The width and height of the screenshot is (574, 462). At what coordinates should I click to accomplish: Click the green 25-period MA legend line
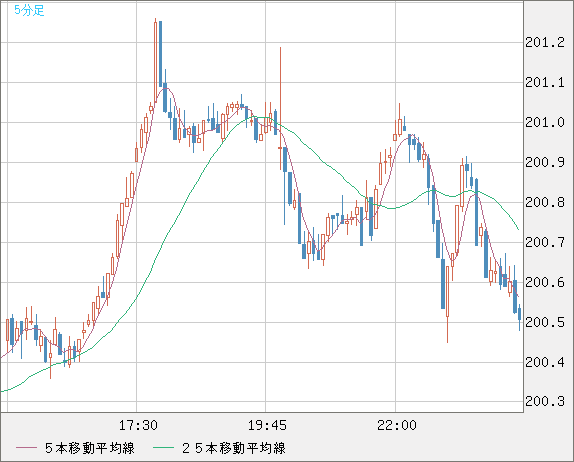pos(163,448)
